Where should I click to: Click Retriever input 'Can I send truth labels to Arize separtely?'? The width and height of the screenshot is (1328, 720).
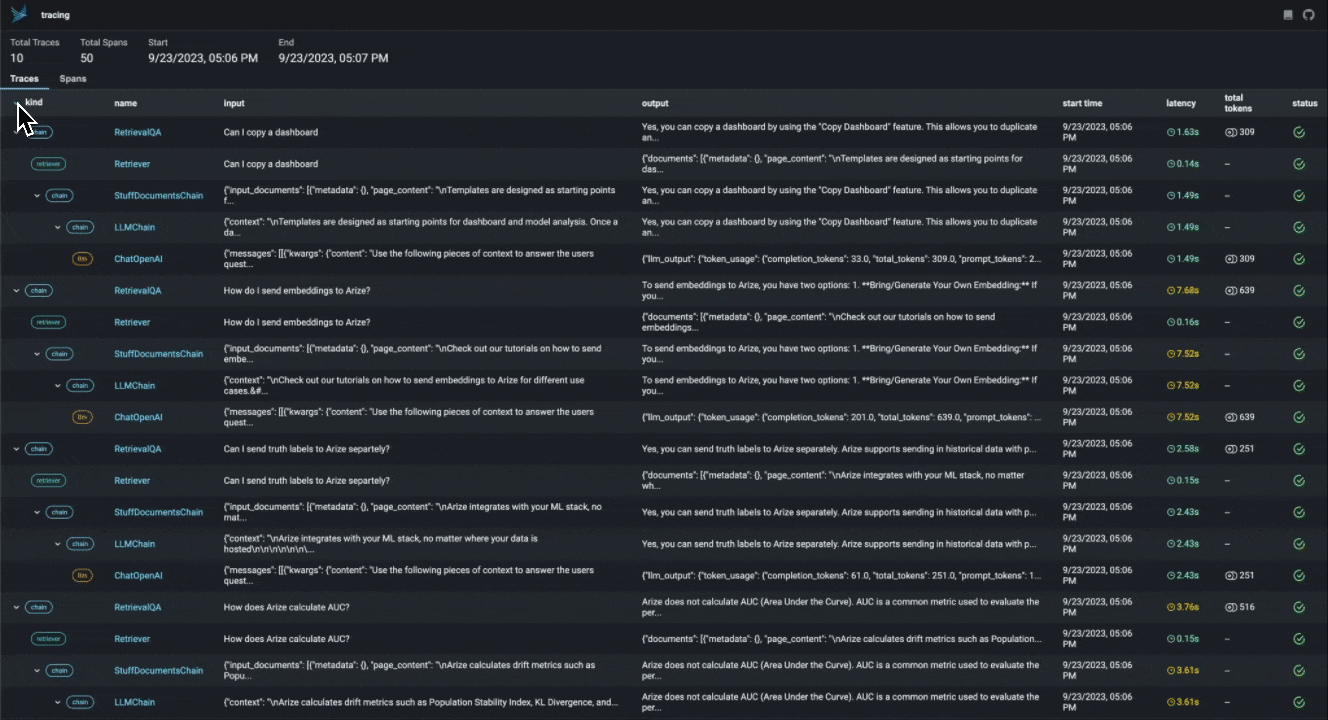point(307,481)
